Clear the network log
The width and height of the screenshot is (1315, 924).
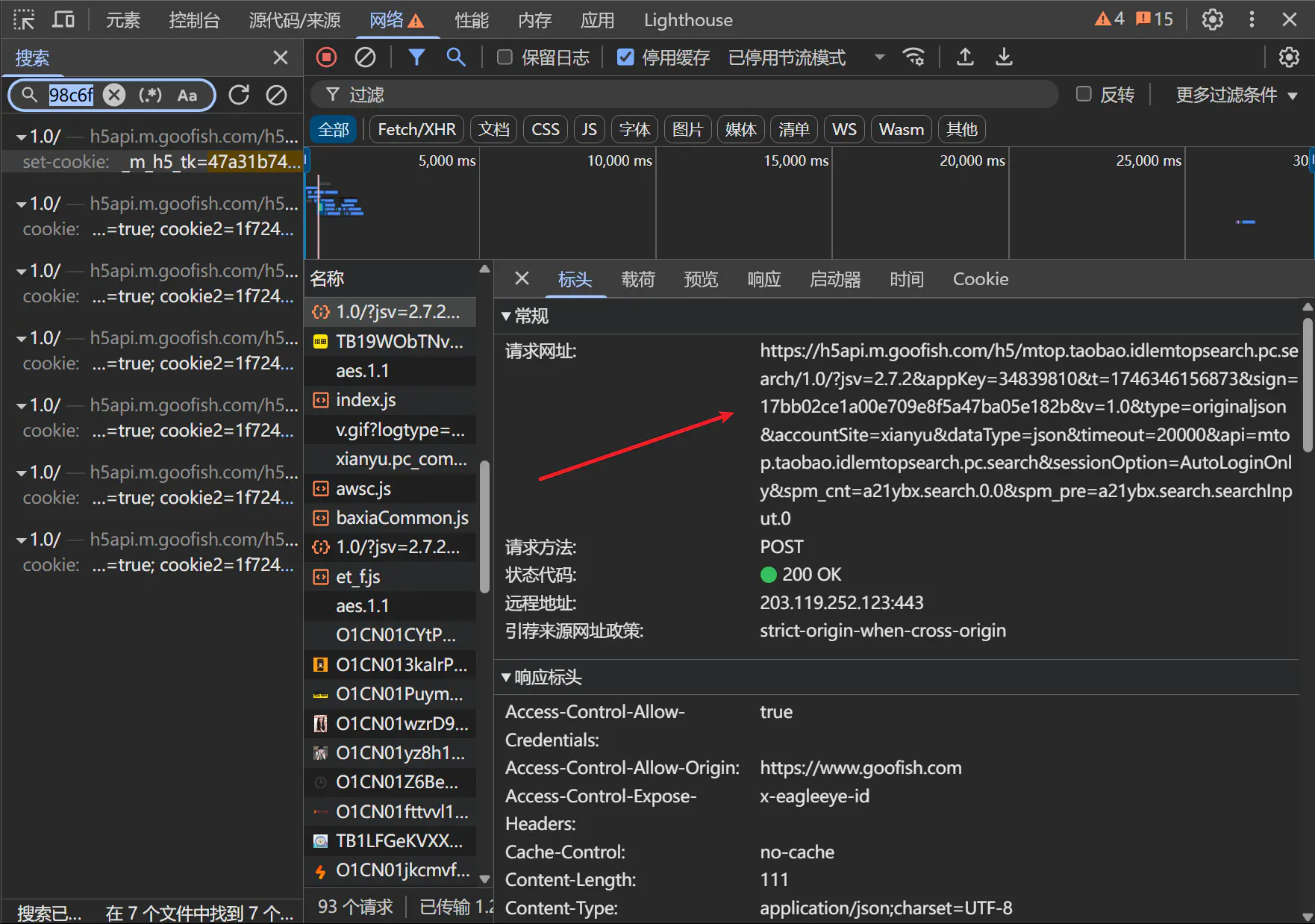(x=365, y=57)
